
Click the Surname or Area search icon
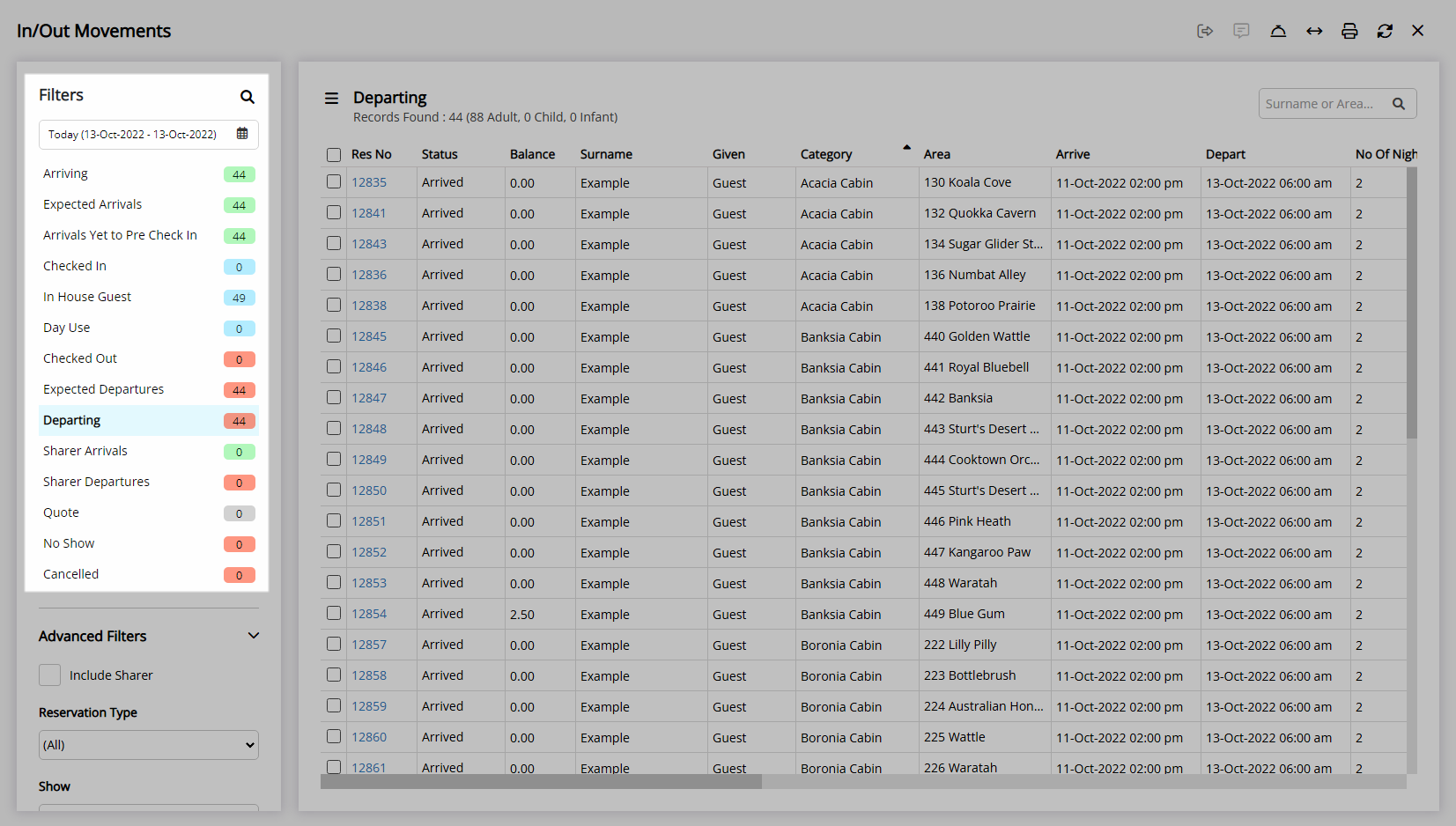pos(1399,104)
